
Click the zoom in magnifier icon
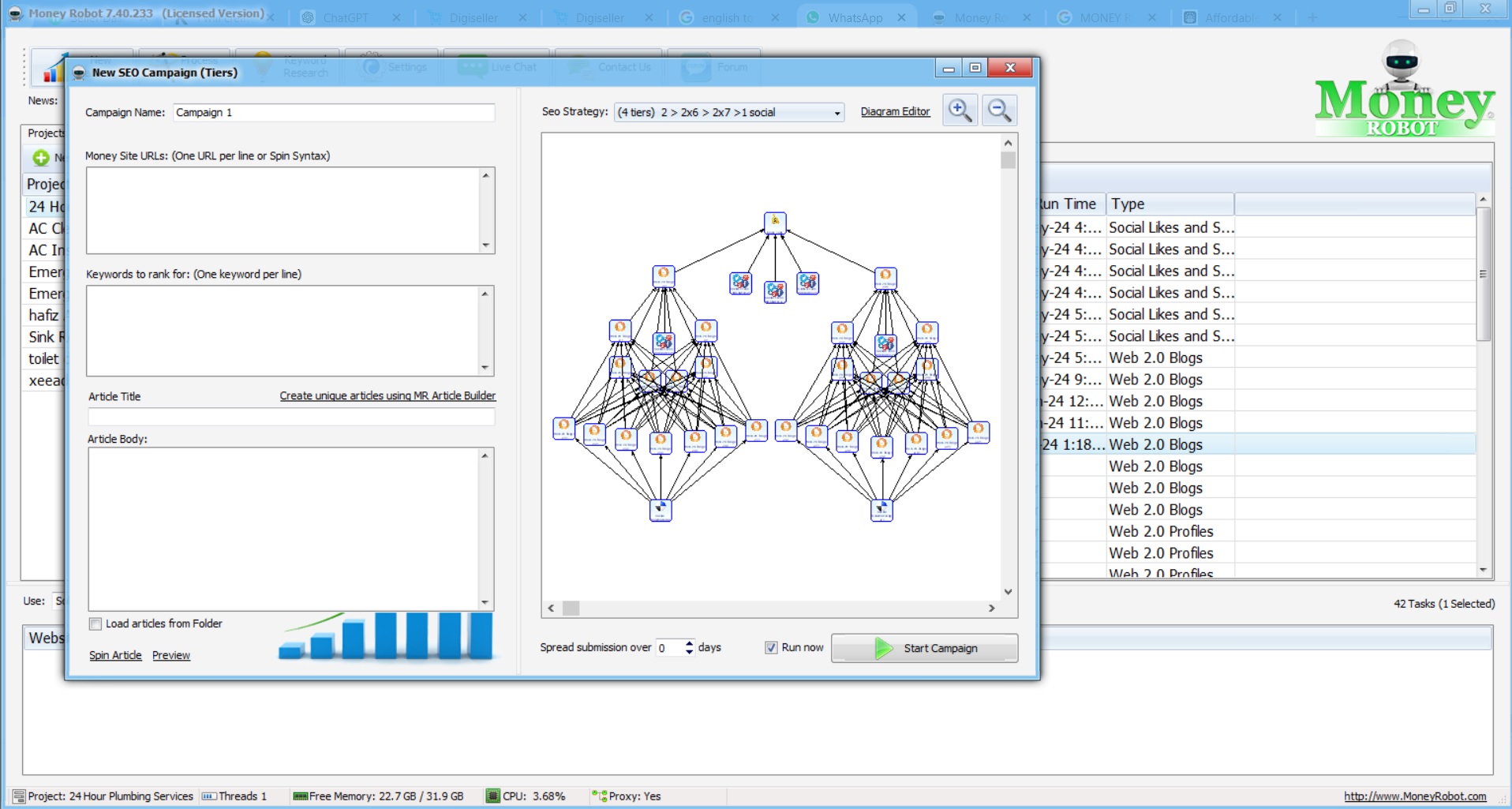(x=959, y=110)
